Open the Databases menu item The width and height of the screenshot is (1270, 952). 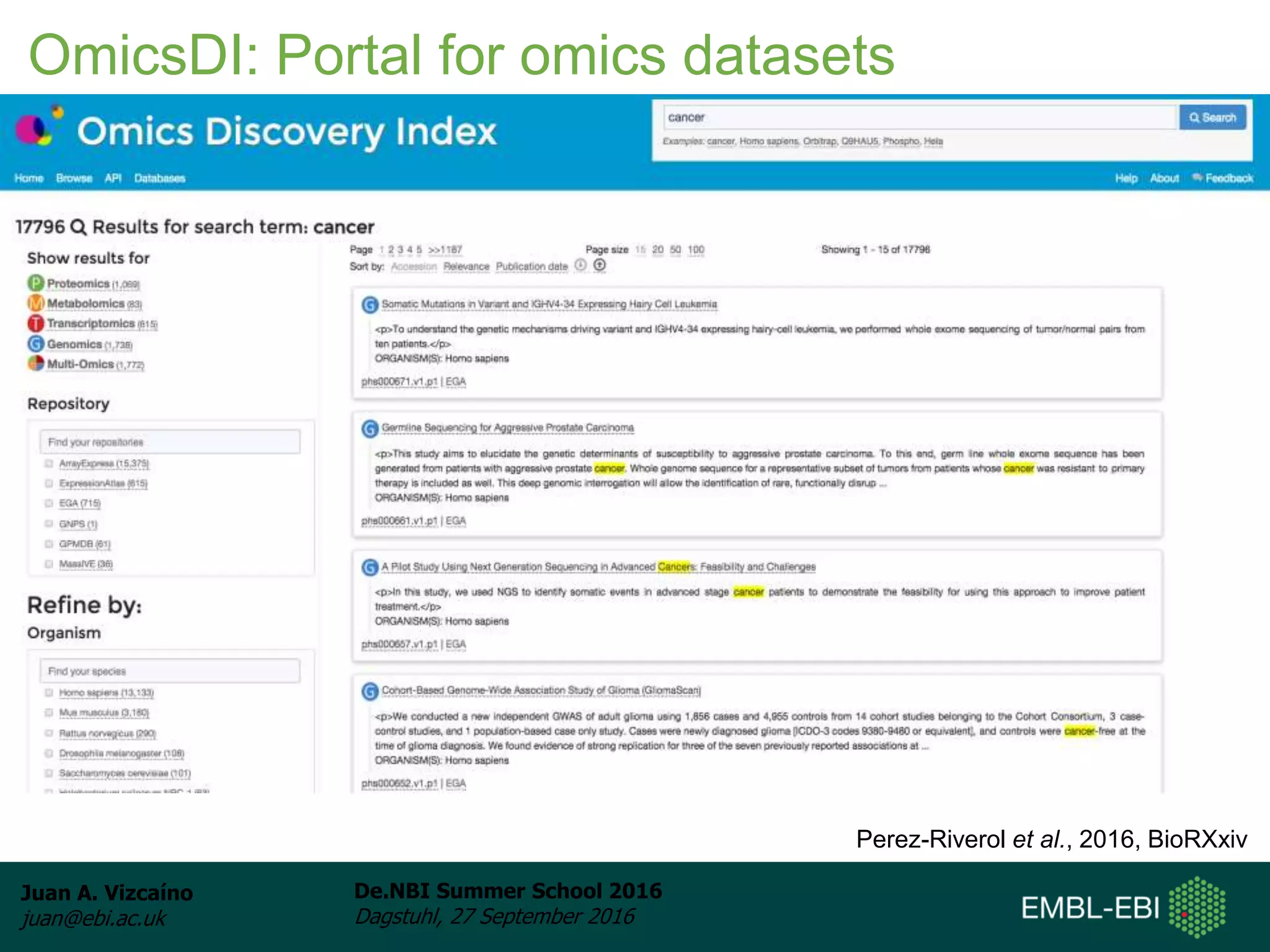pyautogui.click(x=159, y=178)
